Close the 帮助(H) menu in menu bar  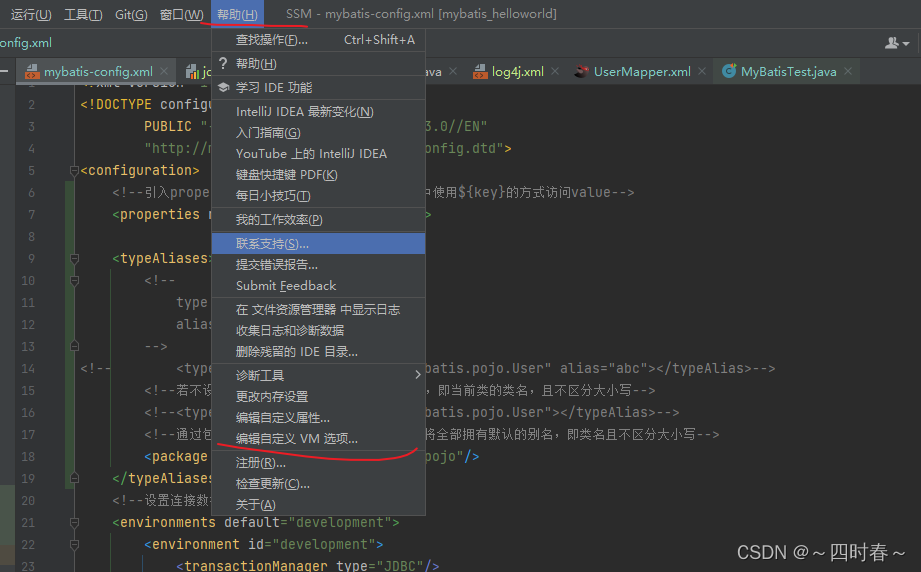click(x=237, y=14)
